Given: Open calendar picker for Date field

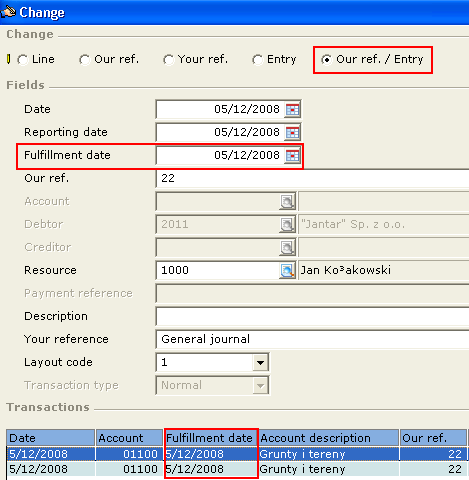Looking at the screenshot, I should [292, 109].
